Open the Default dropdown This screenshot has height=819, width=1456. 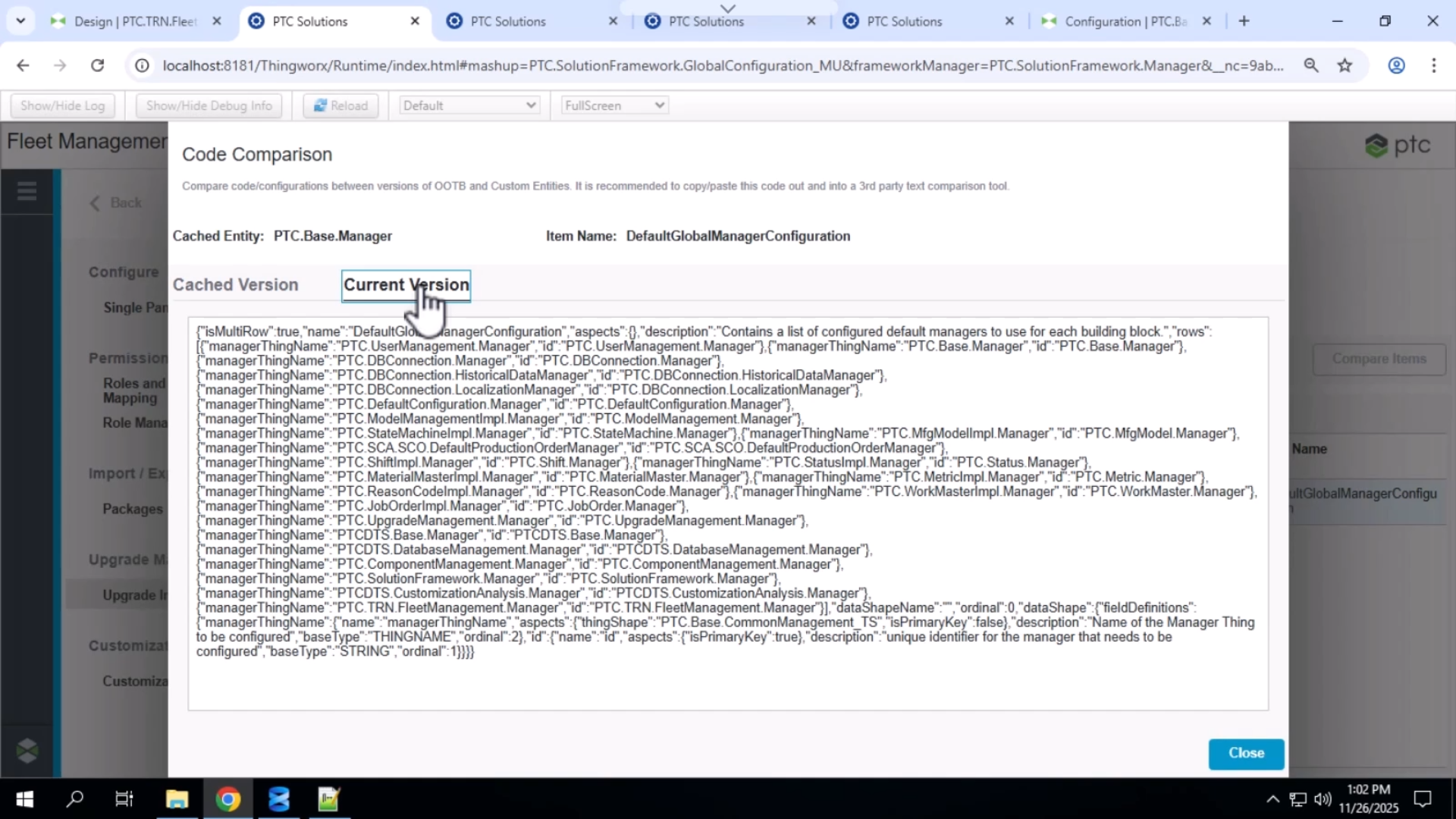[x=469, y=105]
